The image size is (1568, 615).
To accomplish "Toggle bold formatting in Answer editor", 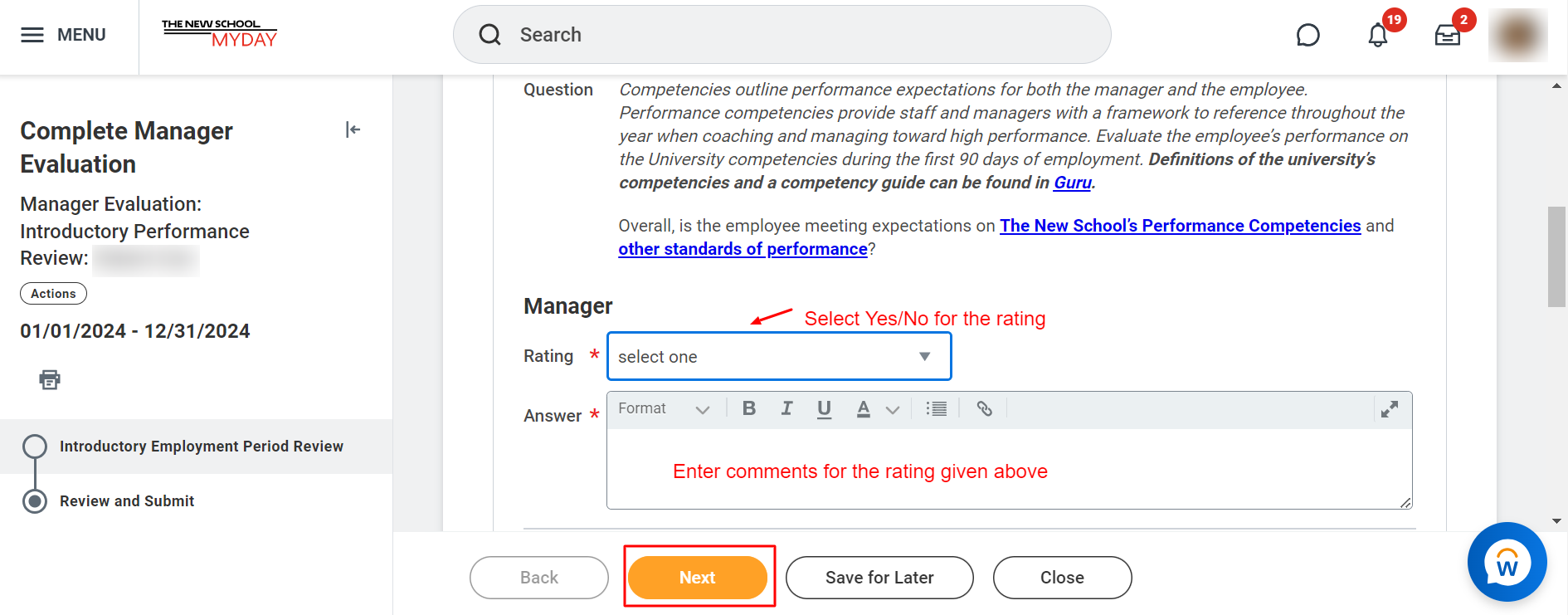I will [x=749, y=408].
